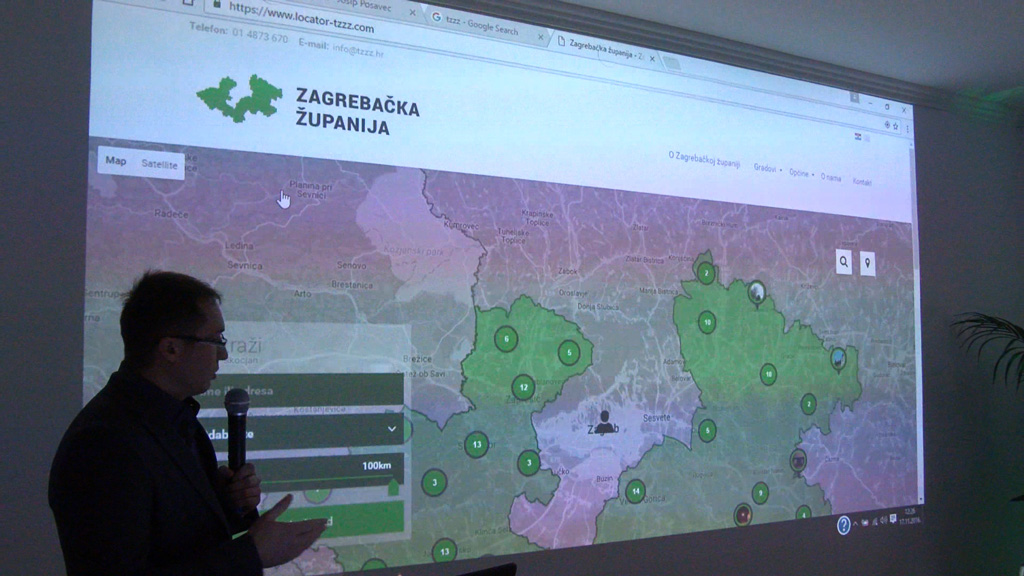This screenshot has width=1024, height=576.
Task: Click the Brežice label on the map
Action: pos(417,359)
